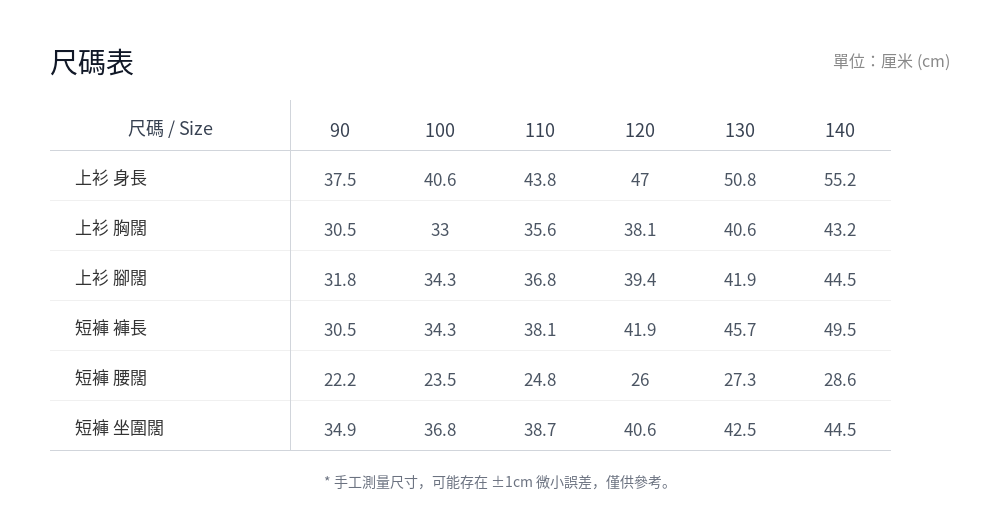Click the 單位：厘米 (cm) unit label

click(x=892, y=61)
